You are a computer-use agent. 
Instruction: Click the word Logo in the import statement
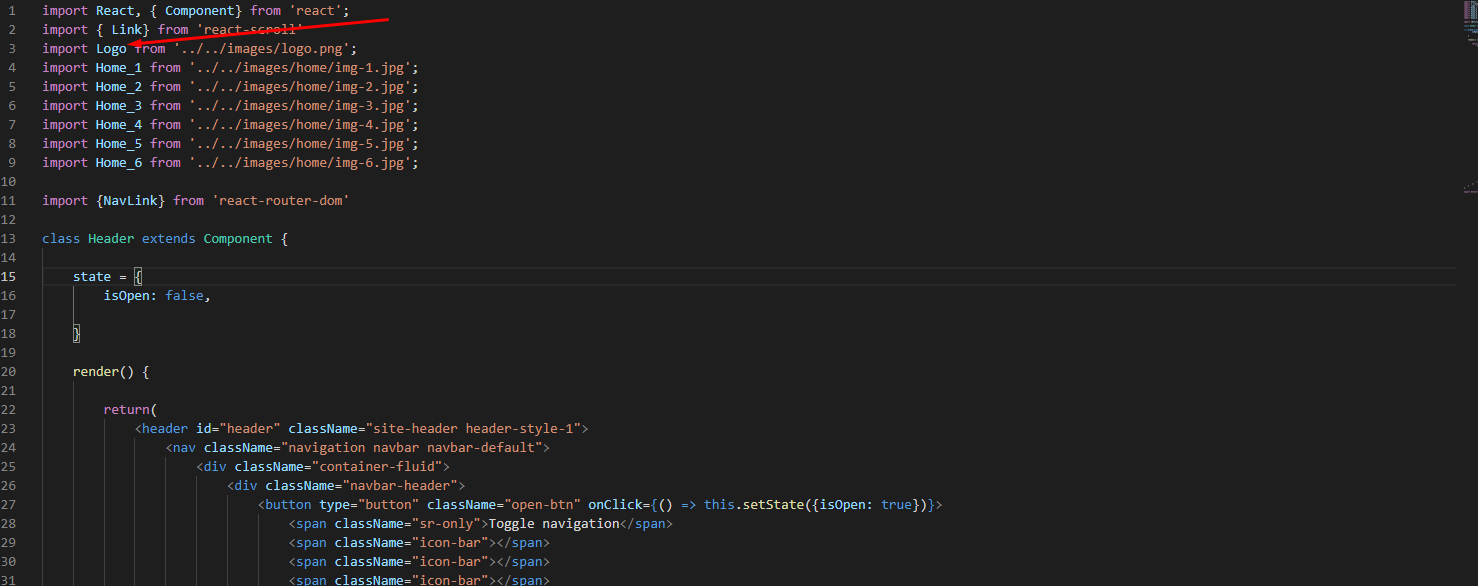click(x=111, y=48)
